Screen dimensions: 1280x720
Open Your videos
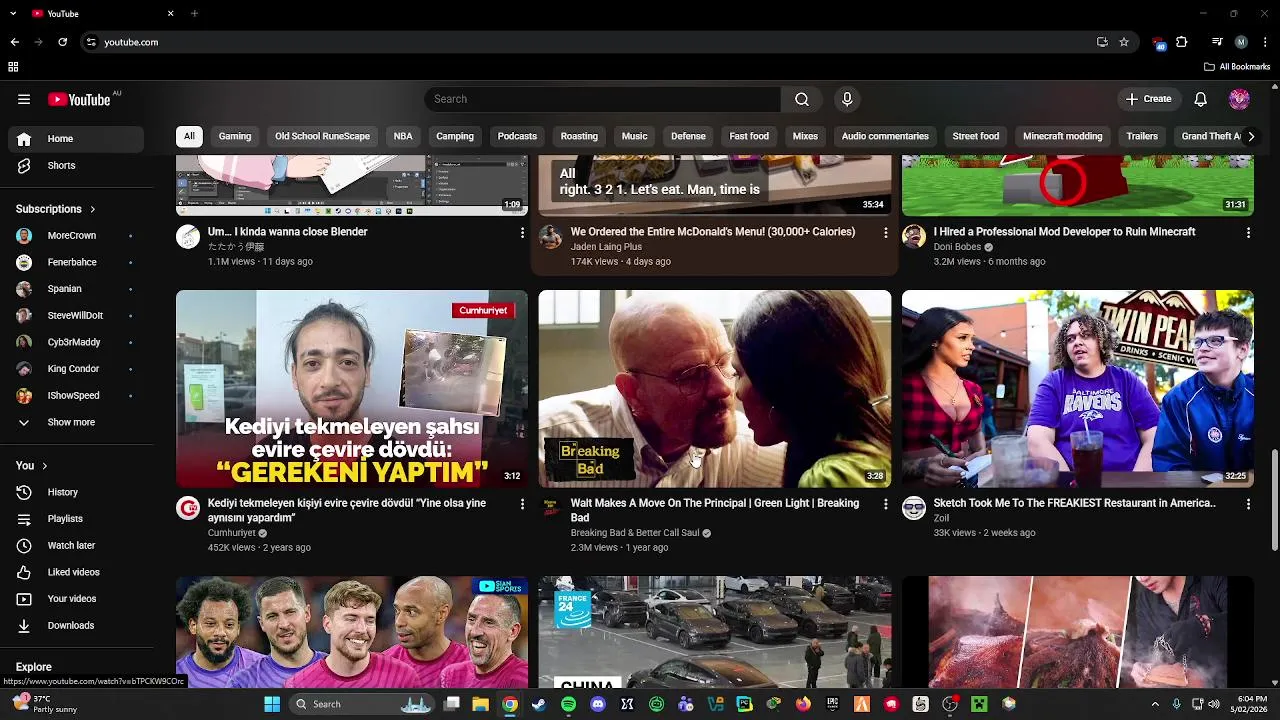76,599
